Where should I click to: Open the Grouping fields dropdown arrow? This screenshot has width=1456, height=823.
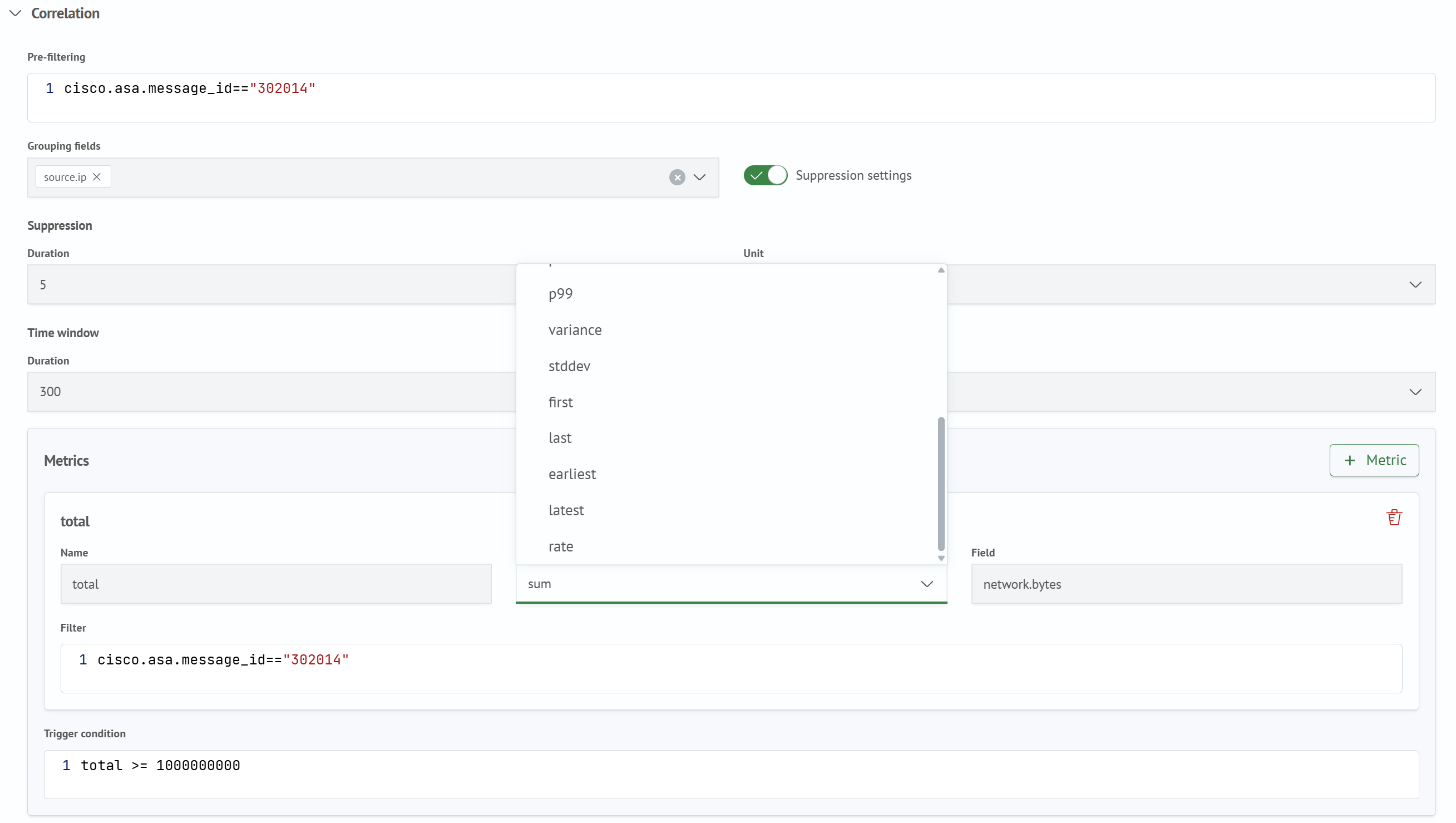[x=700, y=177]
